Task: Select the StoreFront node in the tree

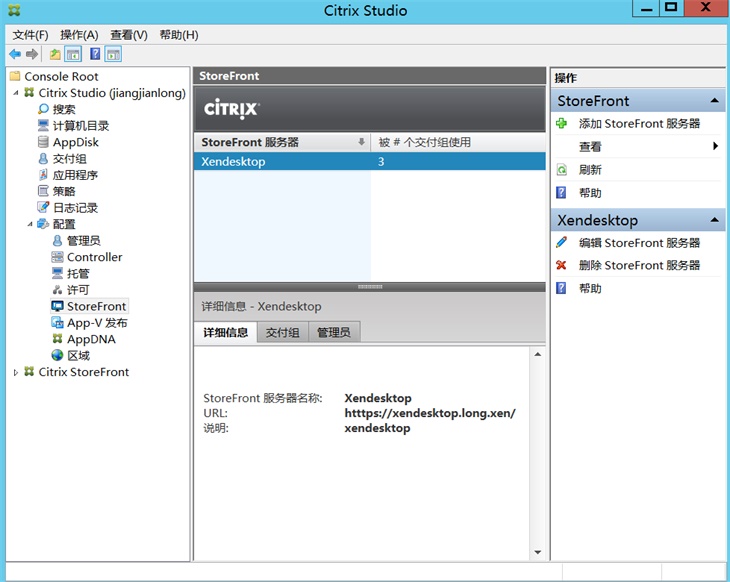Action: pyautogui.click(x=96, y=306)
